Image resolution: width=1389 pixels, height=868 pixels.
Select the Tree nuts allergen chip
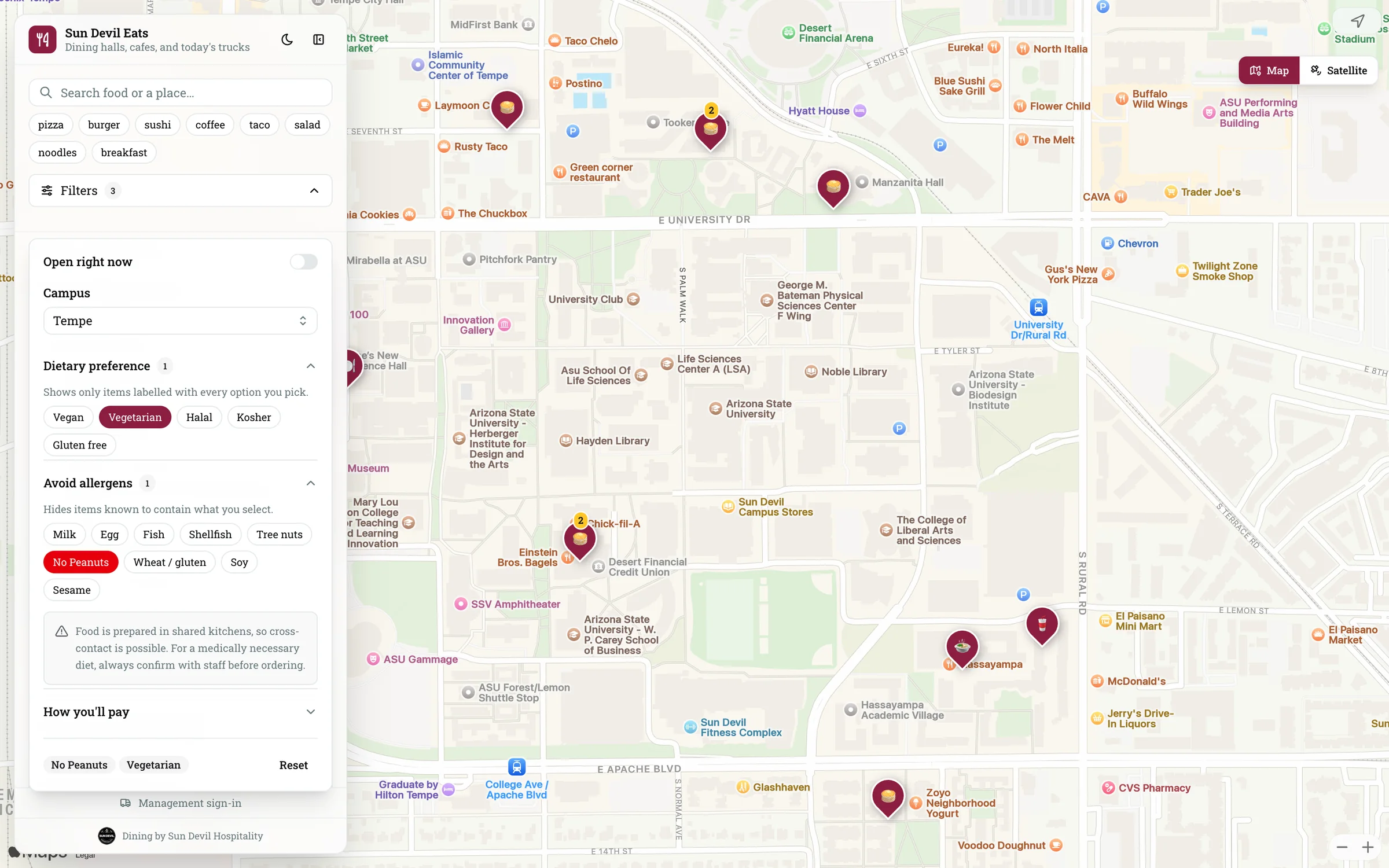pos(279,535)
